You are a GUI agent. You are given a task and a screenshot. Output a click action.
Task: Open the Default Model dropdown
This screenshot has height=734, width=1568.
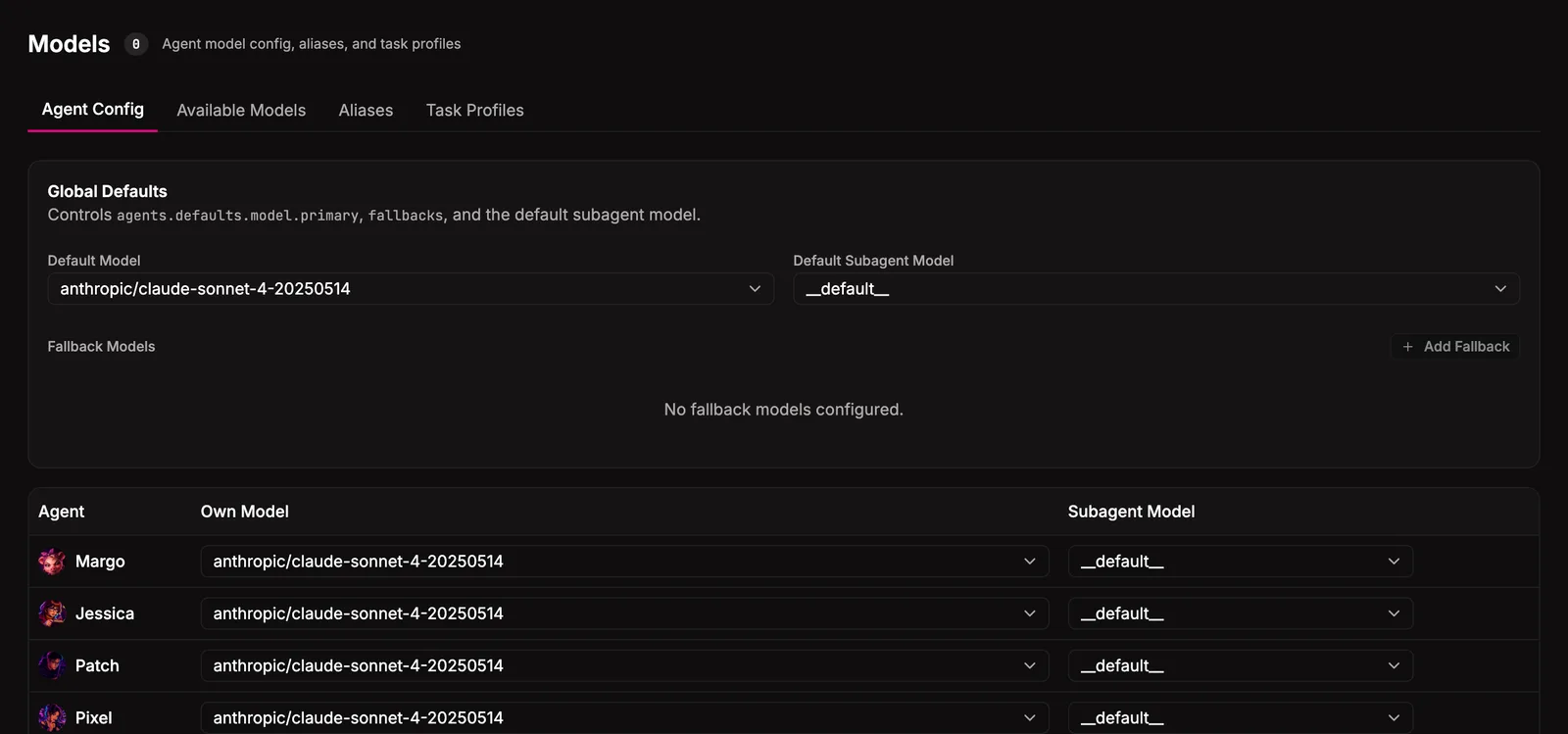pos(411,289)
